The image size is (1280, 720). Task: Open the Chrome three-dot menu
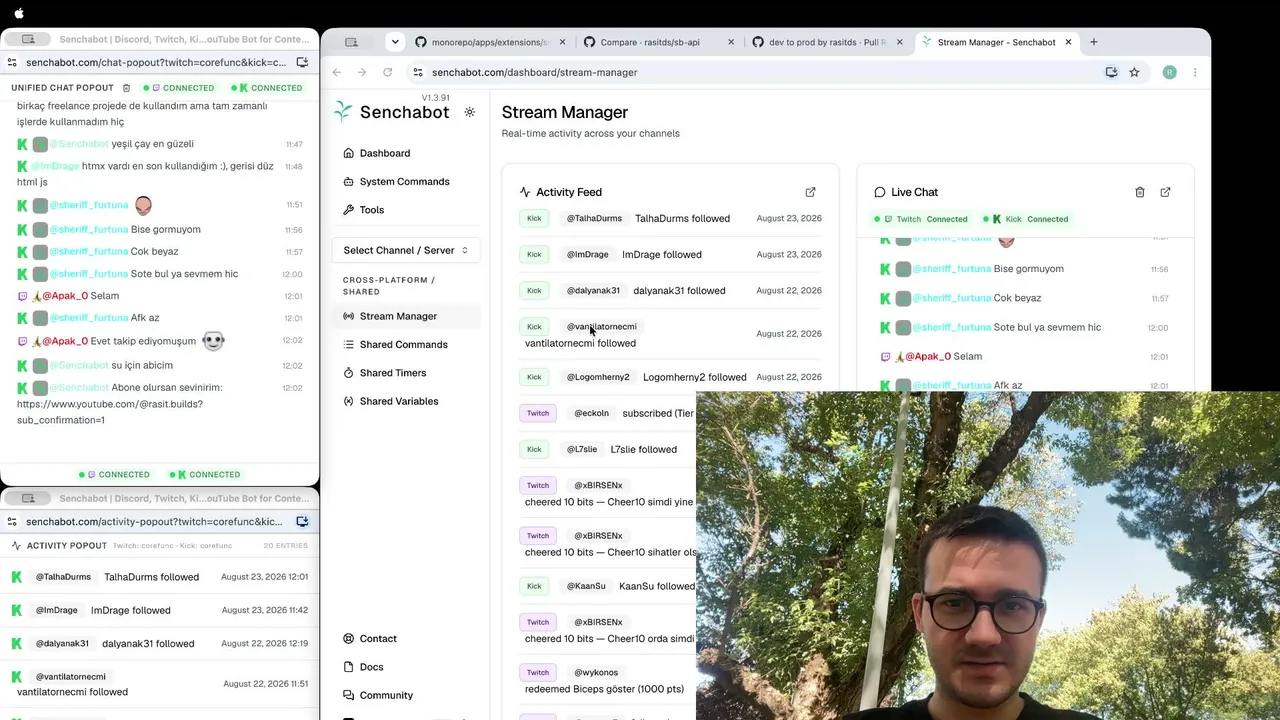[1195, 72]
